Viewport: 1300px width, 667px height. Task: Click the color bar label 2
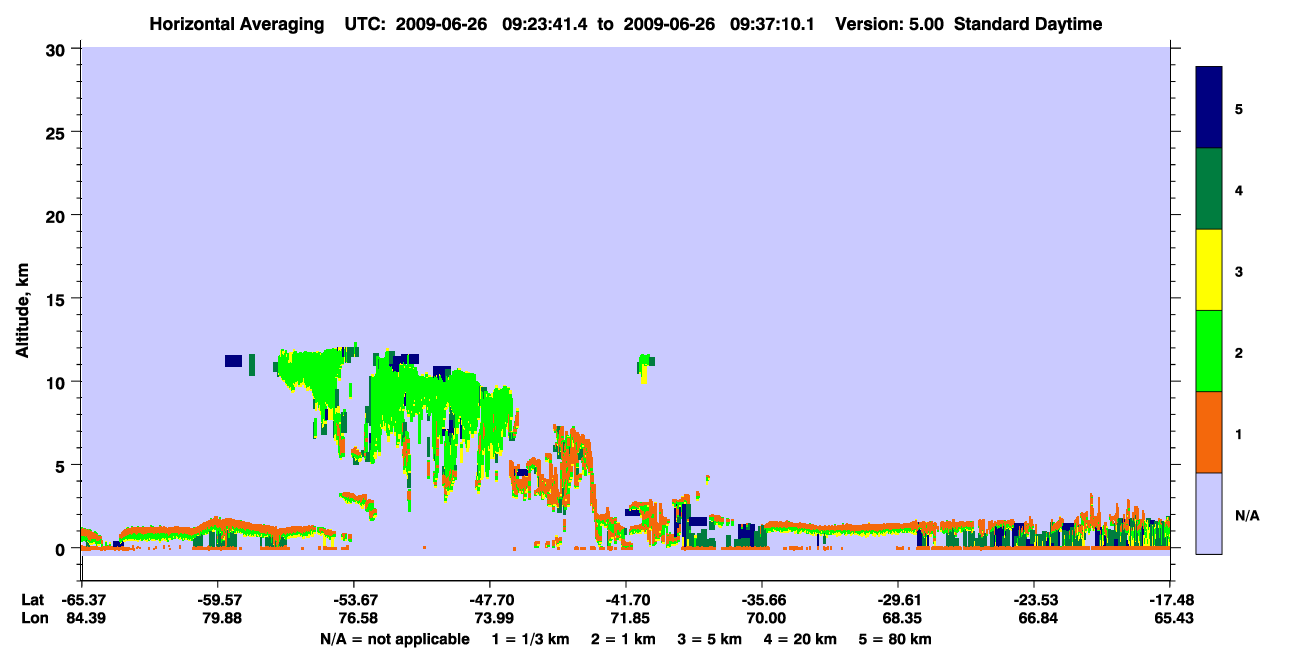(x=1239, y=352)
